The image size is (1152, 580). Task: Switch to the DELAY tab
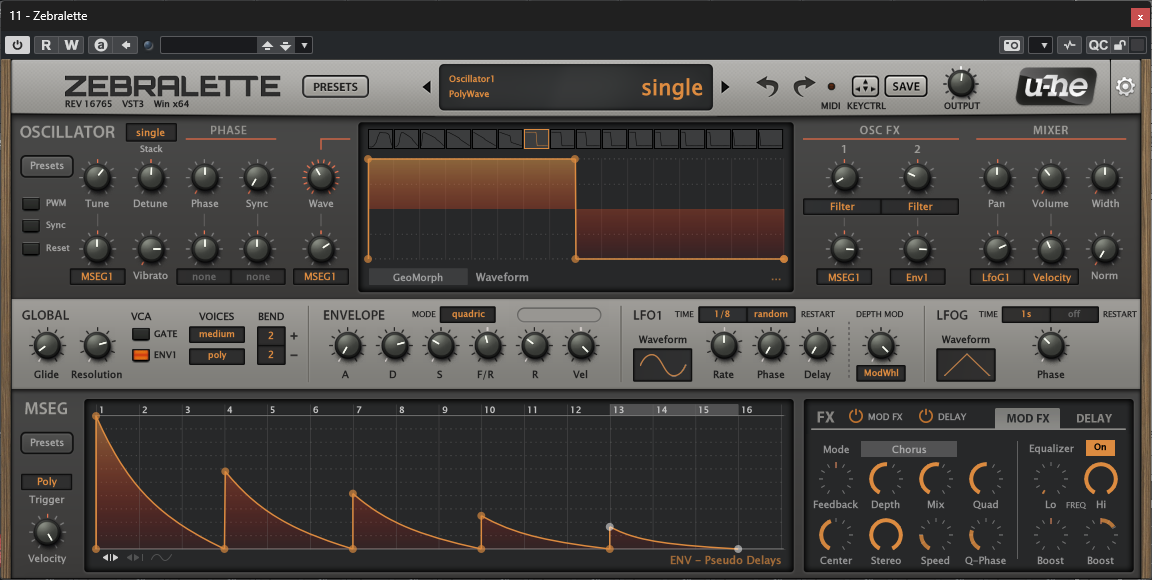[1093, 418]
